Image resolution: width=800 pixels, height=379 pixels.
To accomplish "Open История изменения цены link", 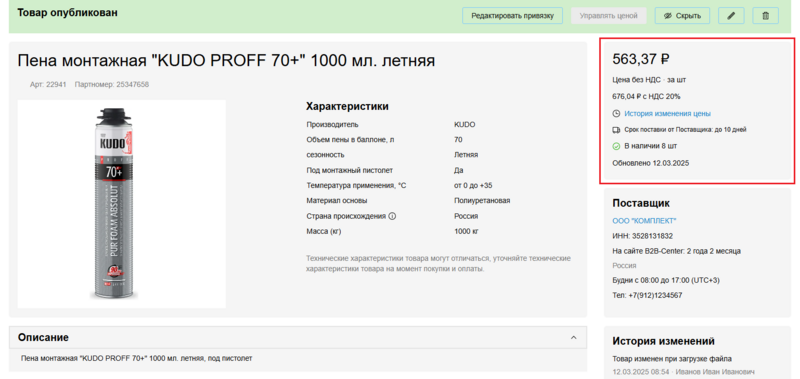I will tap(667, 114).
